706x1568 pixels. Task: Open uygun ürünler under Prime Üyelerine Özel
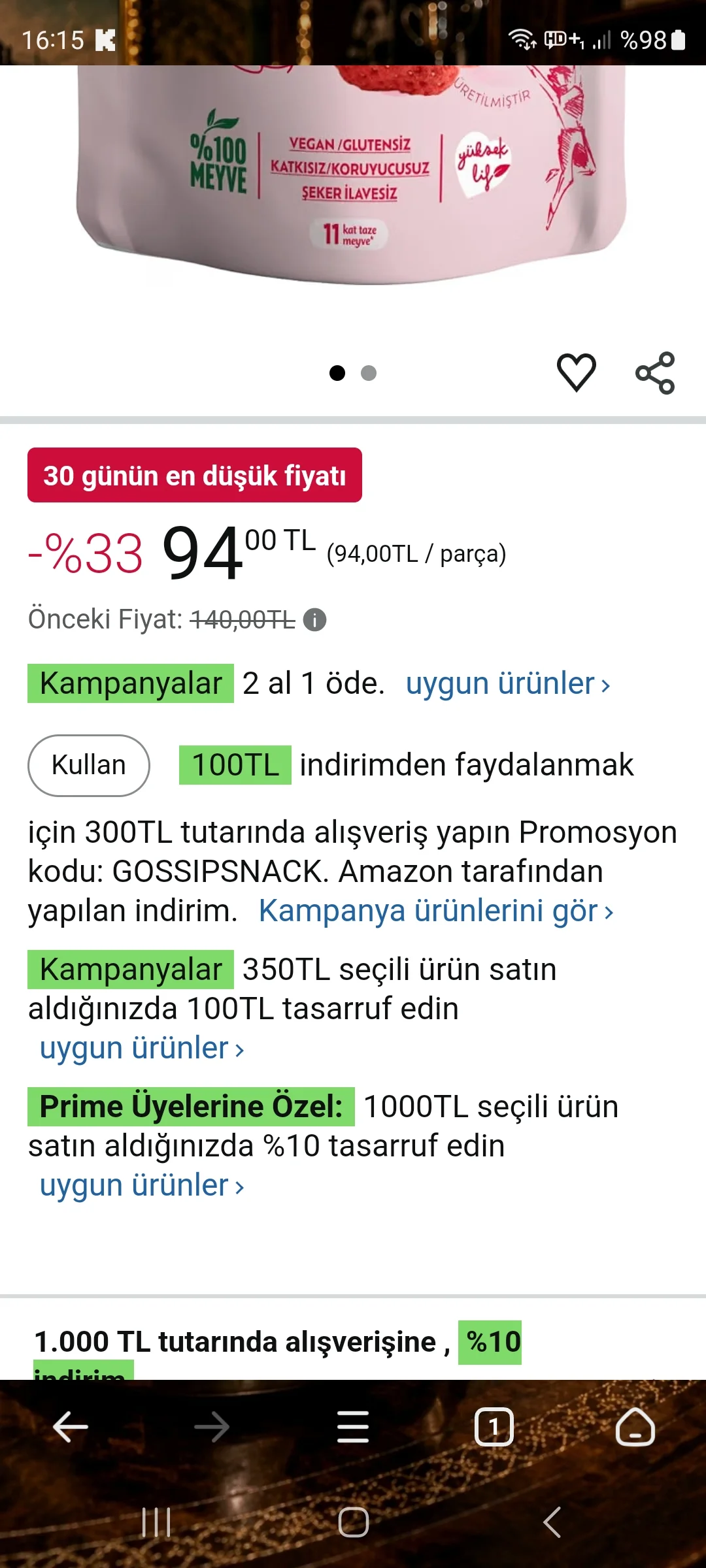(142, 1185)
